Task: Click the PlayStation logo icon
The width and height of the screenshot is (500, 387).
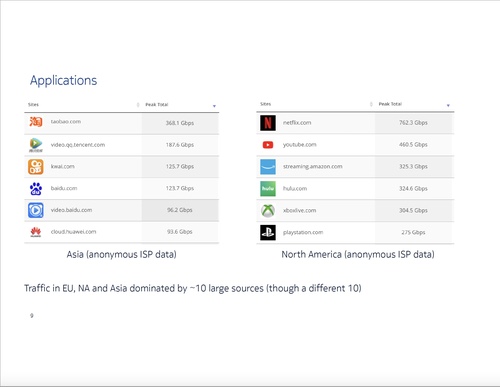Action: [268, 232]
